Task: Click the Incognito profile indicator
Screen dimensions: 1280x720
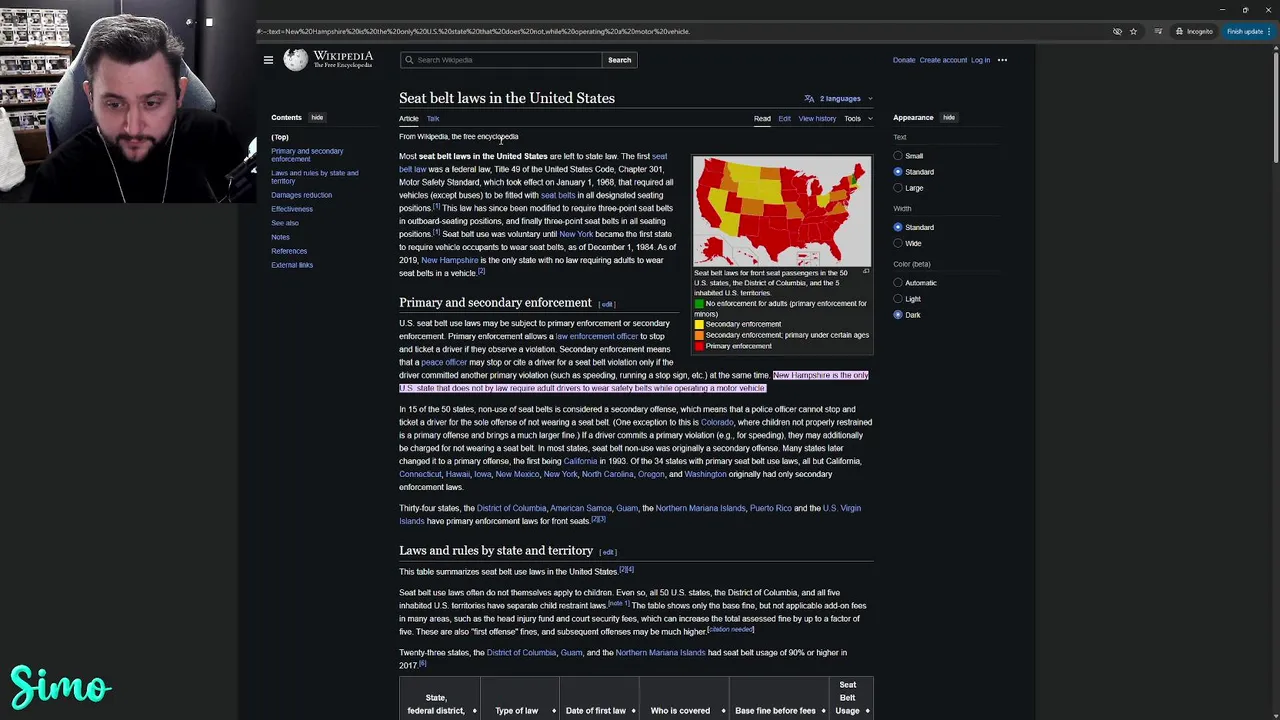Action: 1195,31
